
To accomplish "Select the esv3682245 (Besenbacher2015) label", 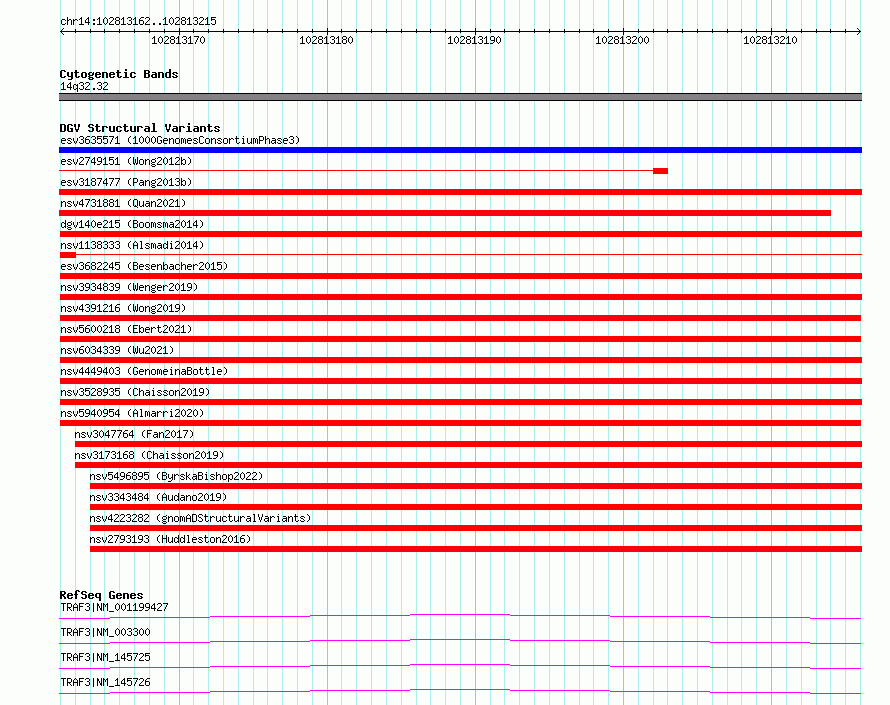I will [x=144, y=266].
